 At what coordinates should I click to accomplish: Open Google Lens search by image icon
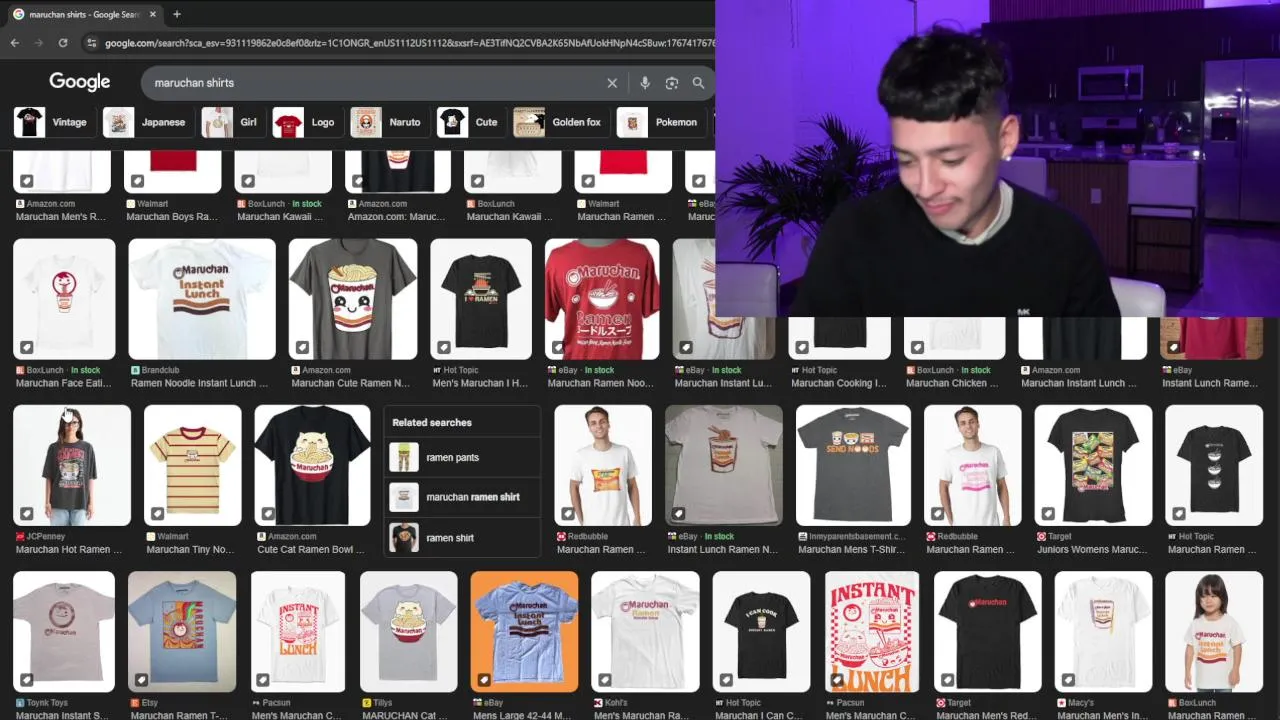tap(672, 83)
